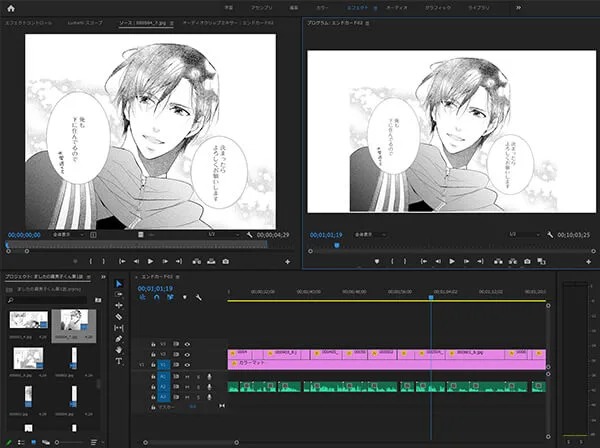Select the Graphics workspace tab
The width and height of the screenshot is (600, 448).
point(438,8)
